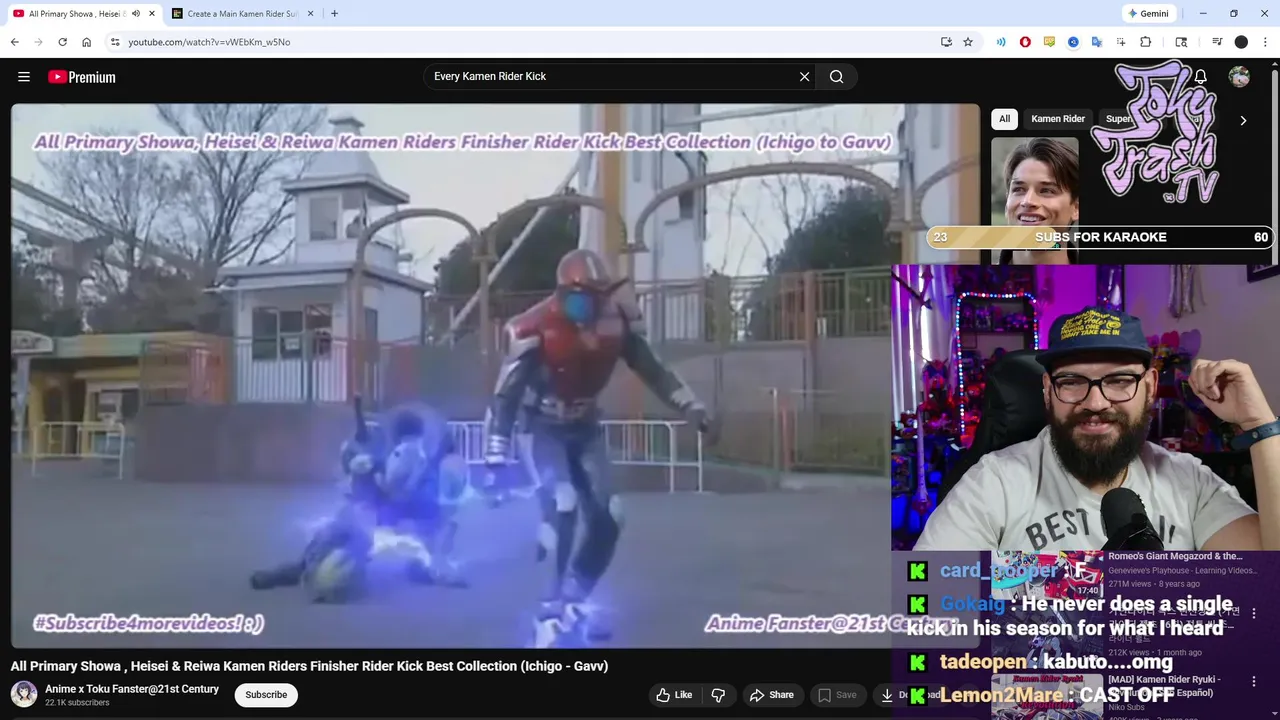This screenshot has width=1280, height=720.
Task: Open options for the 212K views suggested video
Action: click(1254, 613)
